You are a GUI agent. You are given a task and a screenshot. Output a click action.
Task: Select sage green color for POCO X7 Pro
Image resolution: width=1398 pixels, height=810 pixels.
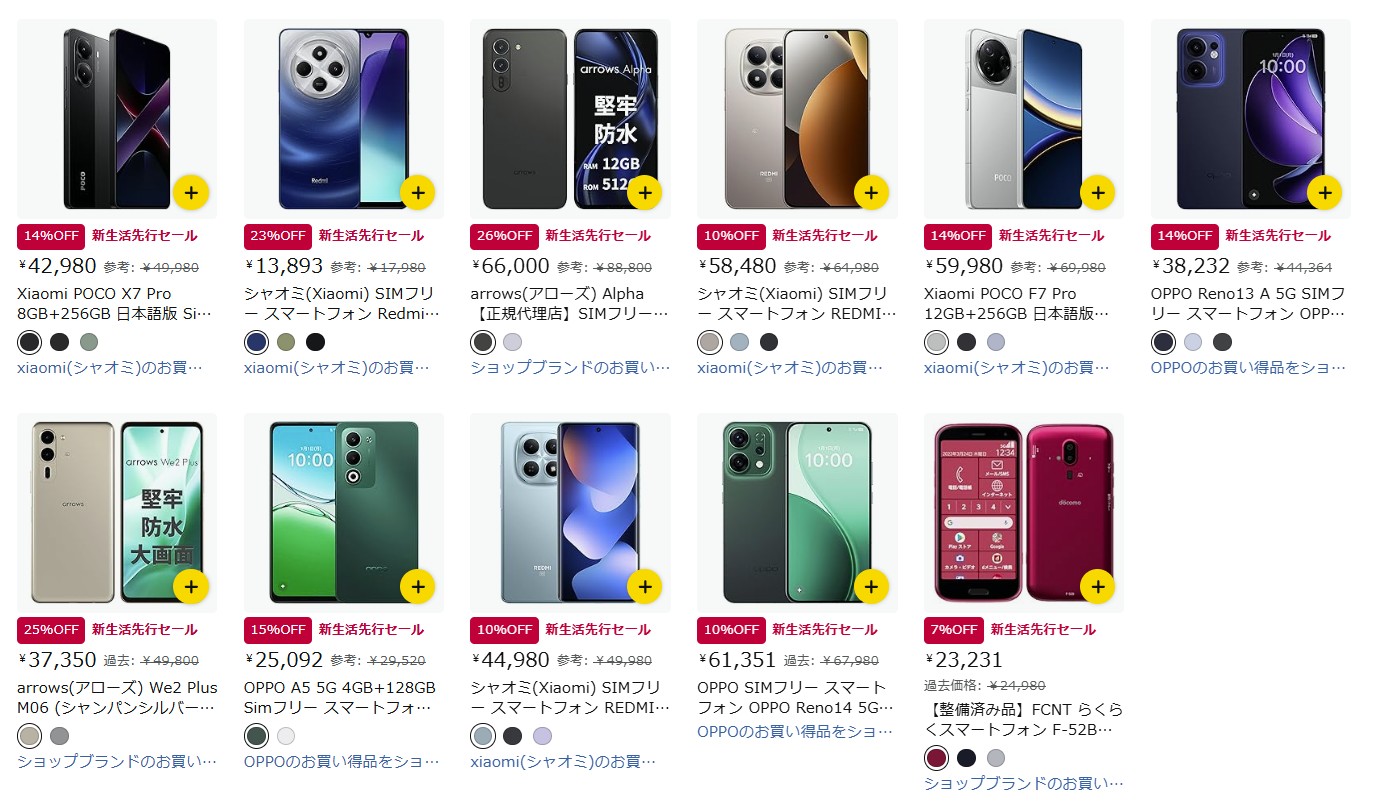(x=89, y=342)
